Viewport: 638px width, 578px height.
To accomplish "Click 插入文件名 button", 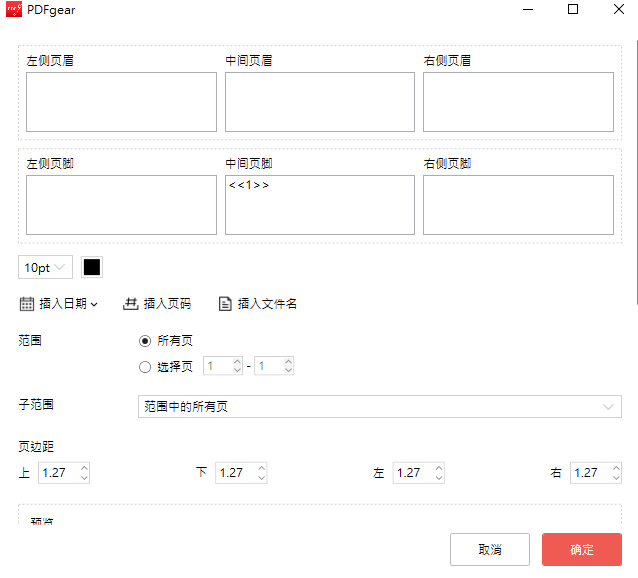I will point(258,304).
